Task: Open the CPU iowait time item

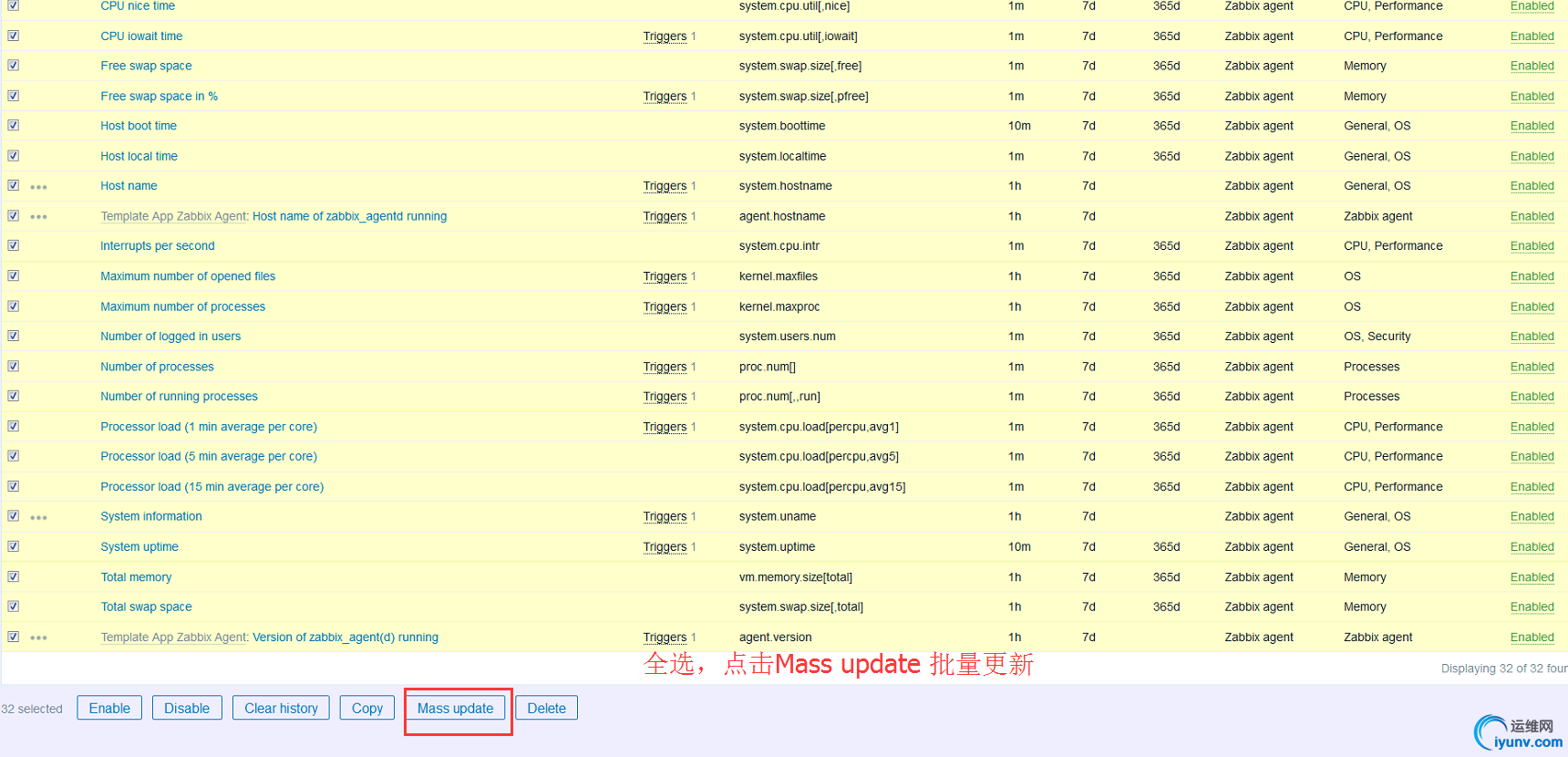Action: click(x=141, y=36)
